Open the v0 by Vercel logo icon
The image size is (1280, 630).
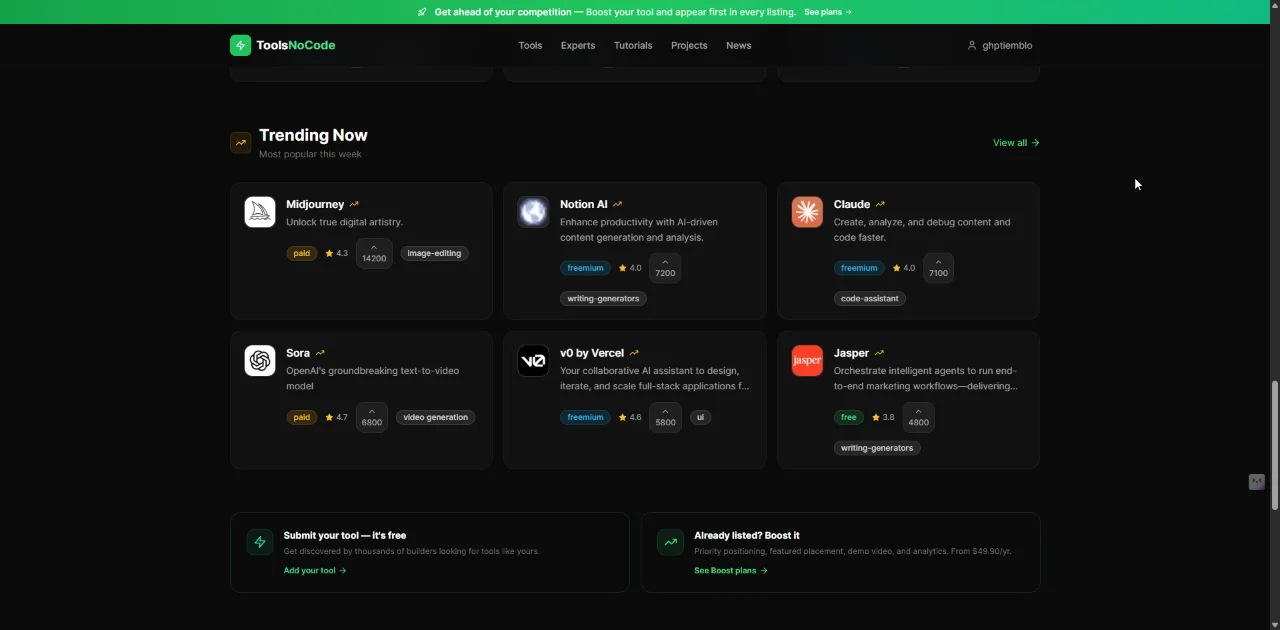click(x=533, y=360)
